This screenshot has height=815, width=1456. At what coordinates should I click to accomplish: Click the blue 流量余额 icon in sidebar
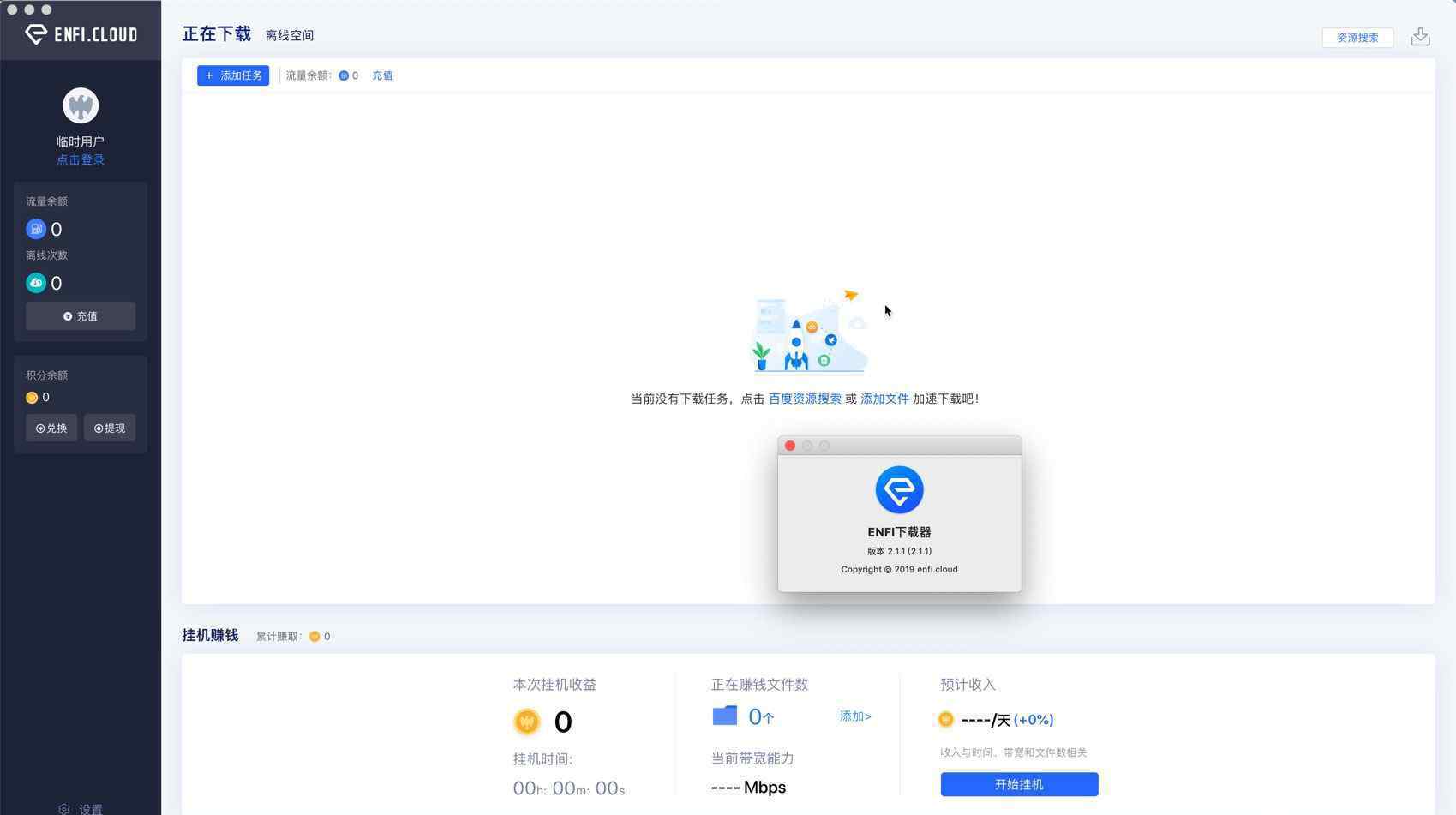(36, 229)
